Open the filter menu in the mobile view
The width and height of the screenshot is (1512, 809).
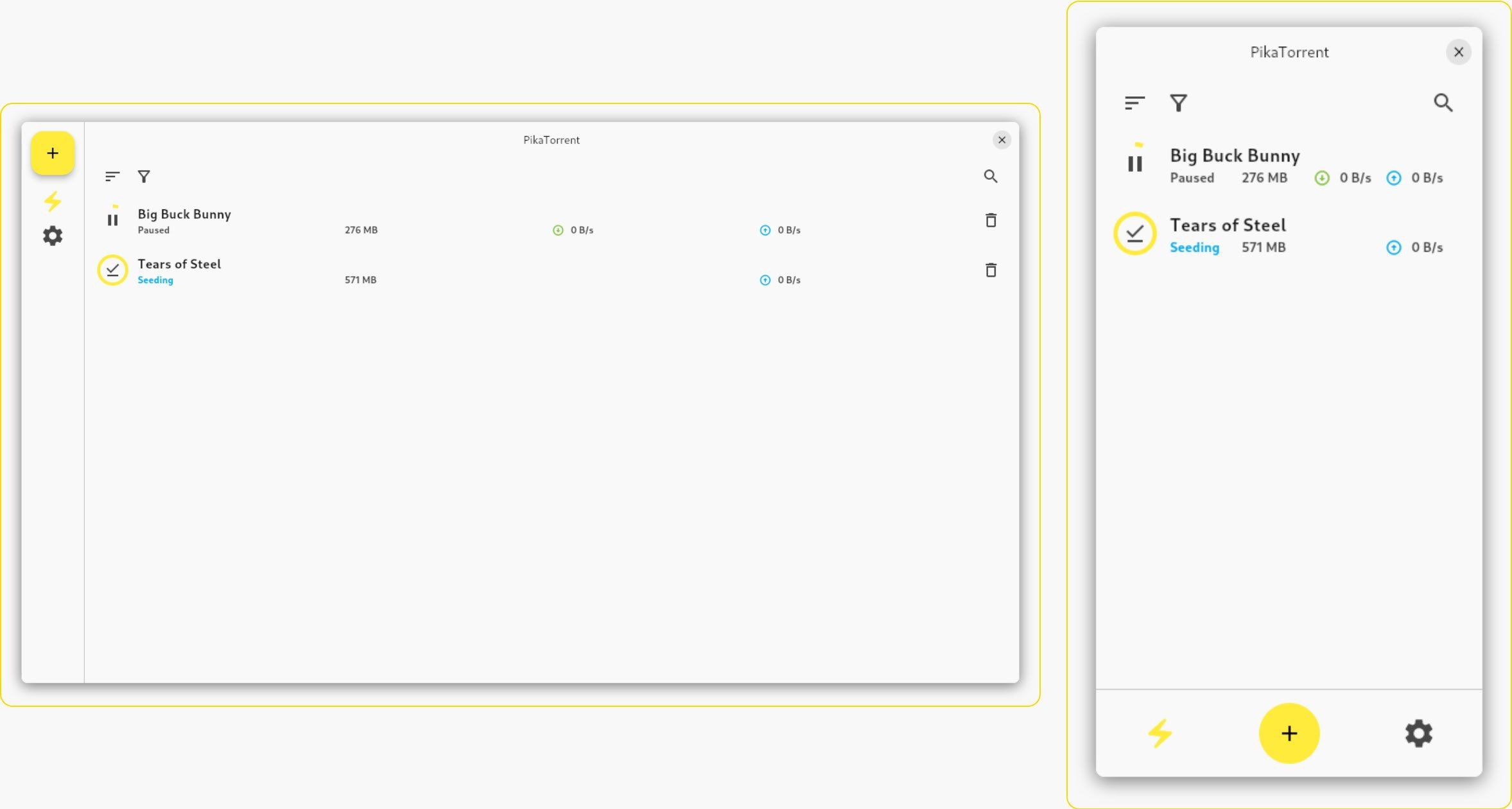click(x=1178, y=103)
